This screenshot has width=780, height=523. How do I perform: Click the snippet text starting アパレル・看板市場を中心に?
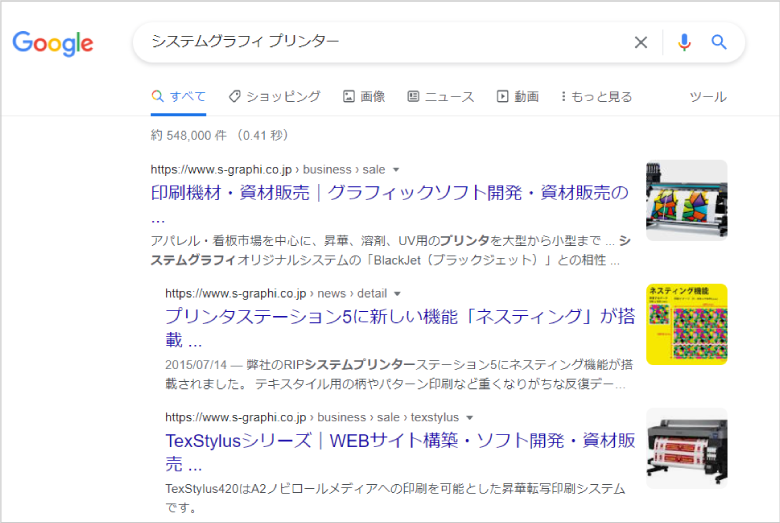pyautogui.click(x=390, y=250)
